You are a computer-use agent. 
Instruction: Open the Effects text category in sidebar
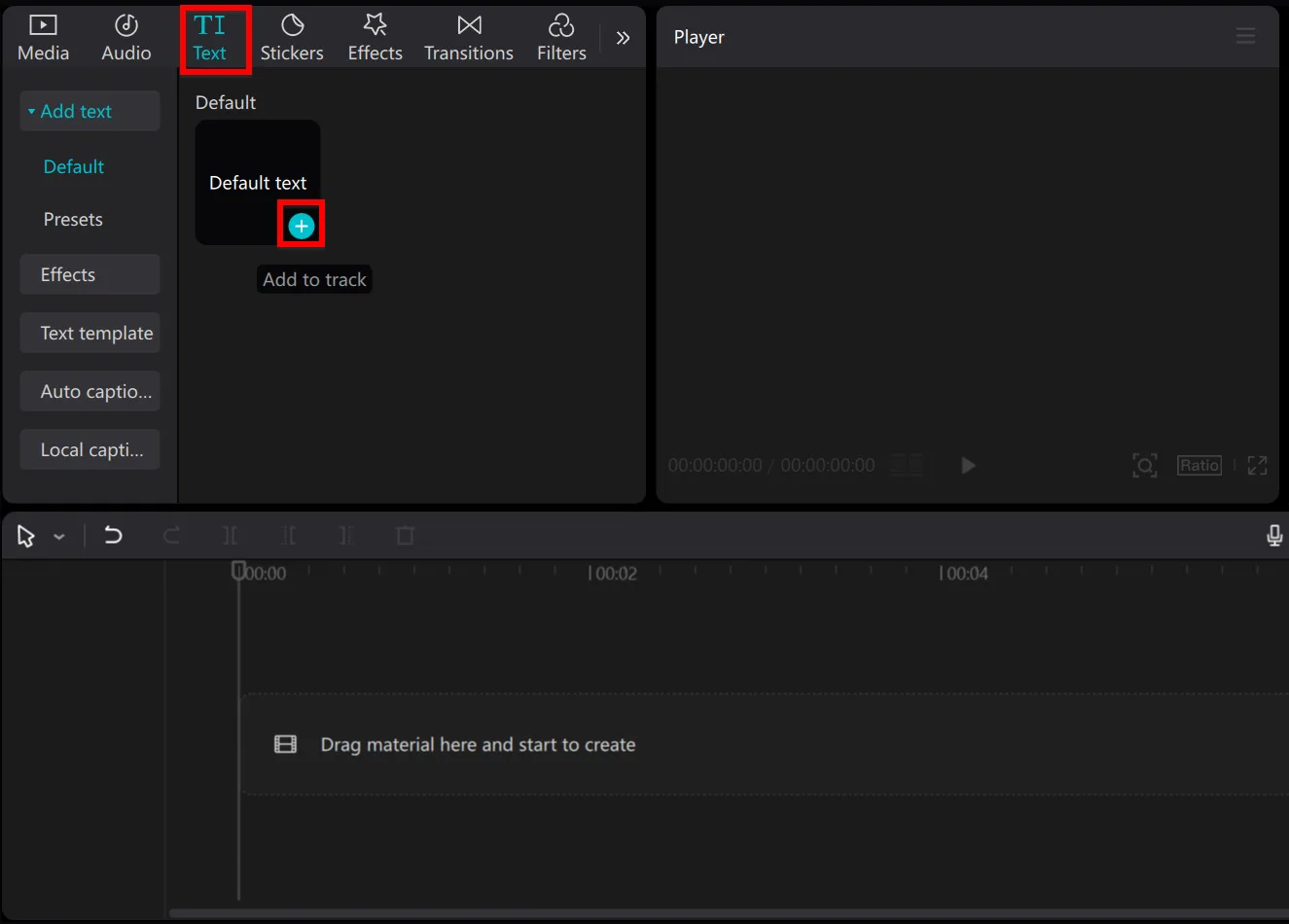pos(90,274)
